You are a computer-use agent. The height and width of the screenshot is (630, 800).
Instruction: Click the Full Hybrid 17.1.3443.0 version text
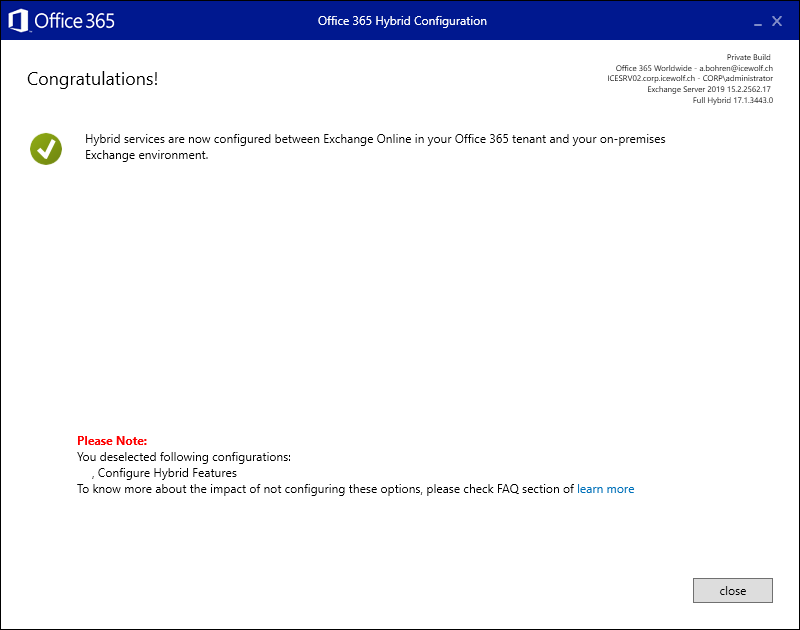coord(733,100)
